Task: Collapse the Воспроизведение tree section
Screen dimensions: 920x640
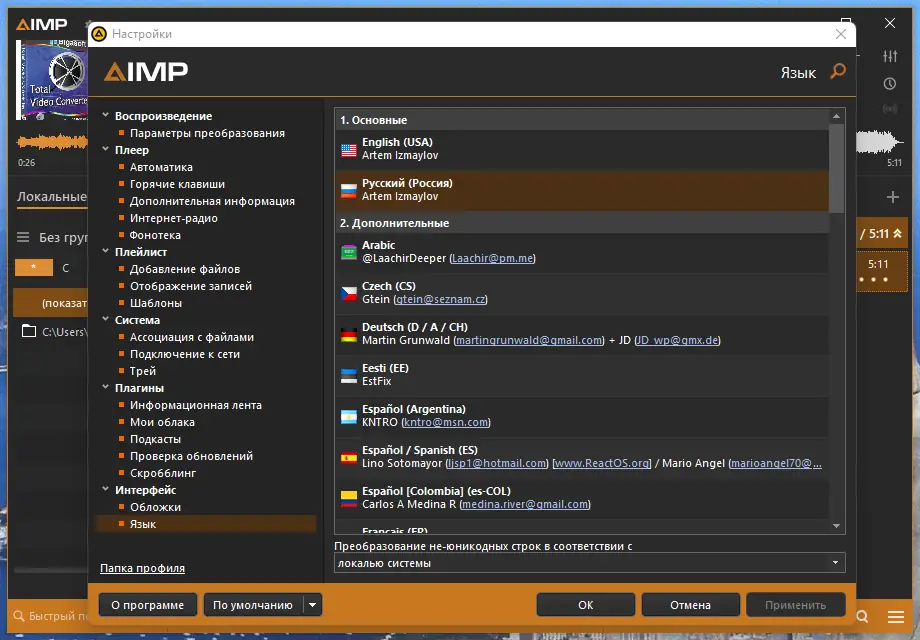Action: [x=106, y=116]
